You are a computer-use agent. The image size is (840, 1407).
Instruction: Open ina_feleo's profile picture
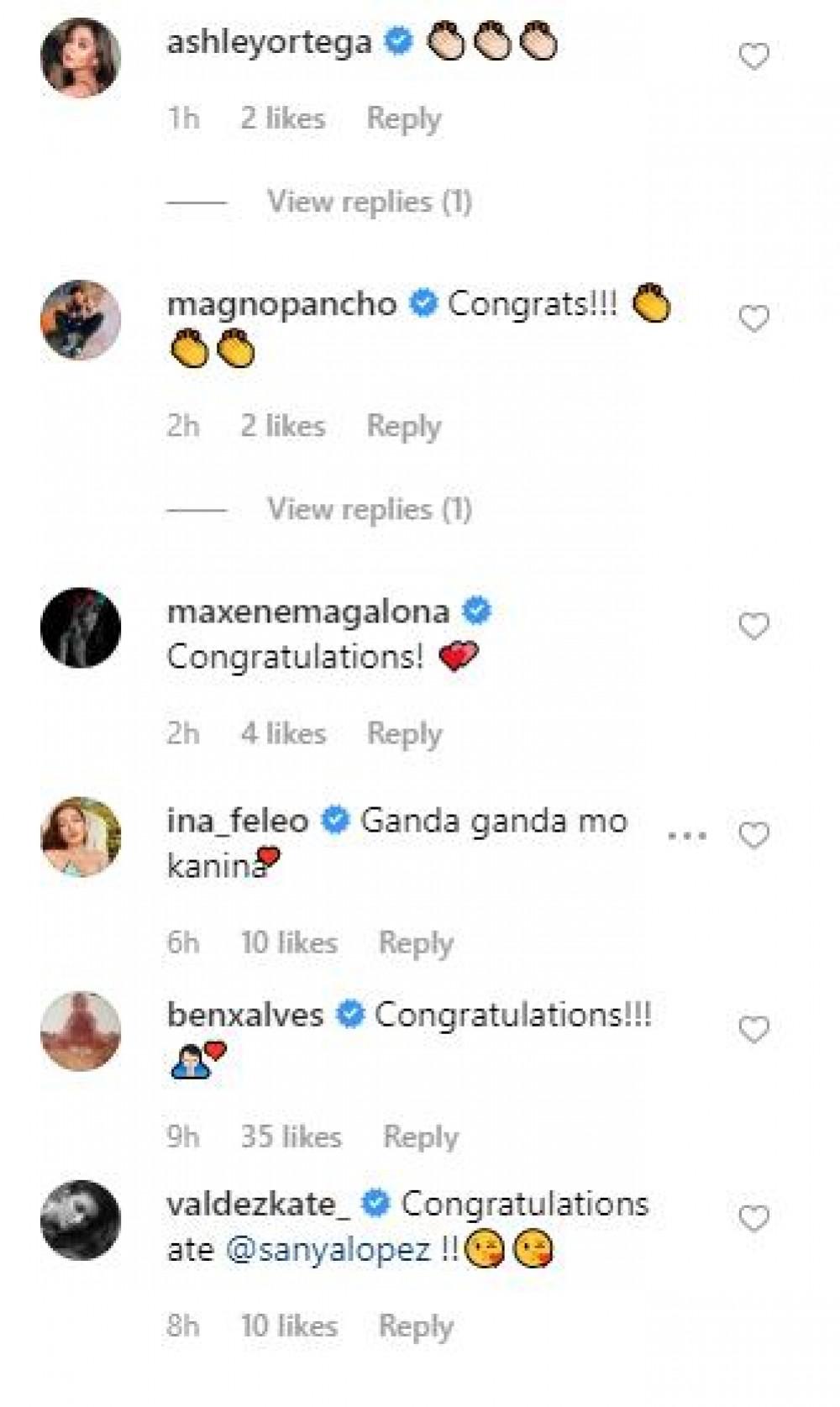[x=81, y=837]
